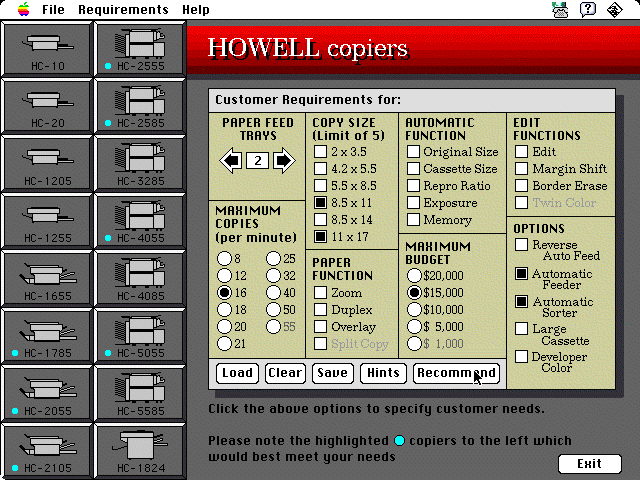The height and width of the screenshot is (480, 640).
Task: Select the HC-1255 copier icon
Action: pos(47,222)
